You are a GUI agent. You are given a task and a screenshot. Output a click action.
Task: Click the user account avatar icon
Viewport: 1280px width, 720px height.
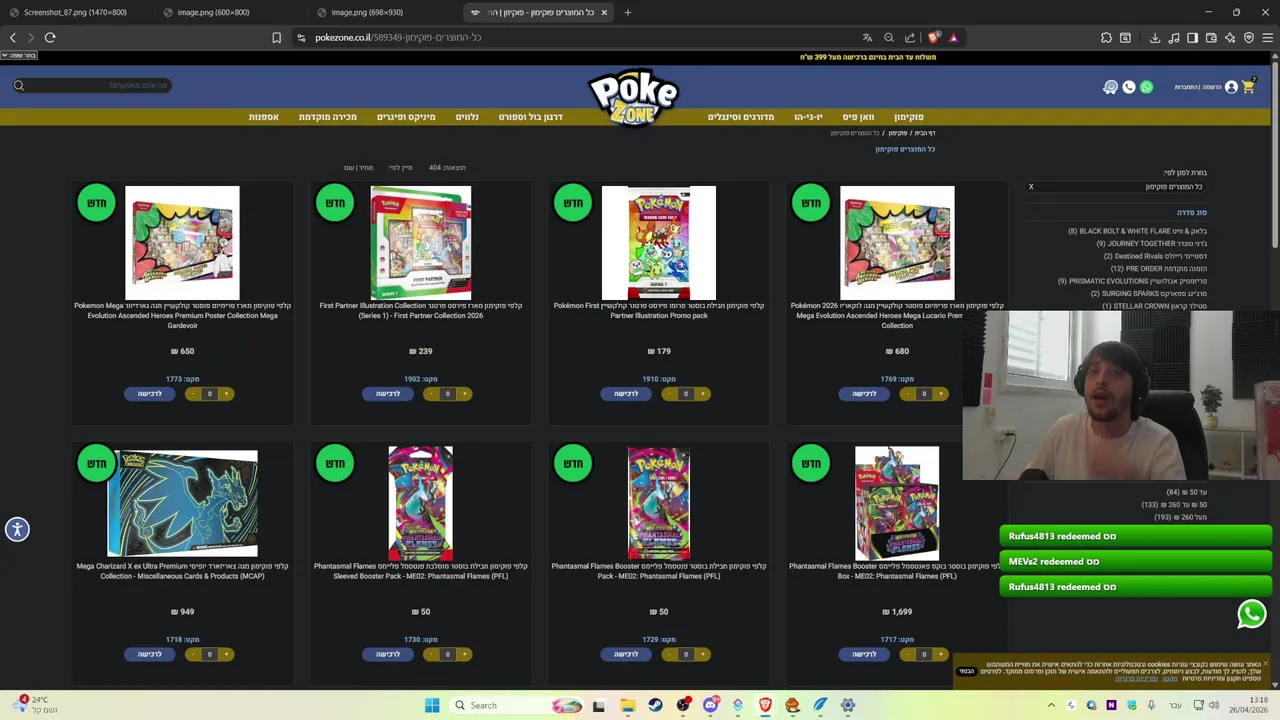coord(1231,87)
